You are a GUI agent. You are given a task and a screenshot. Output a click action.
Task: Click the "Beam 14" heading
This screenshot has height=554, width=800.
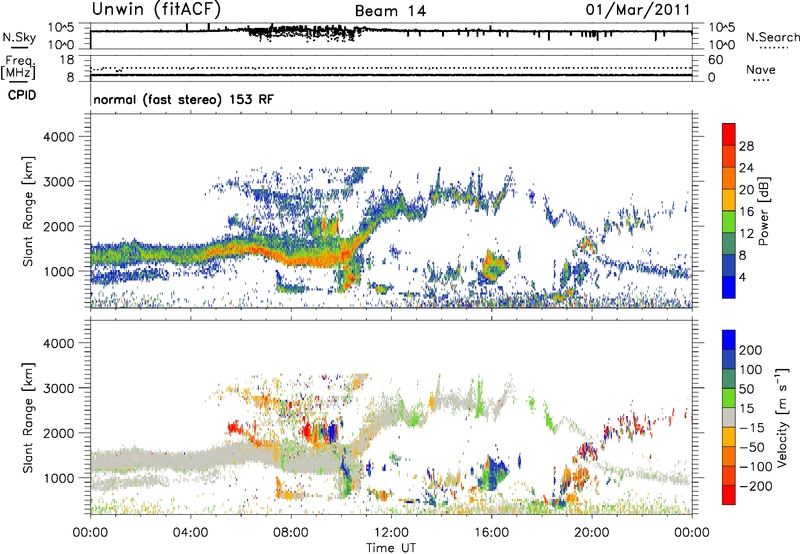390,11
